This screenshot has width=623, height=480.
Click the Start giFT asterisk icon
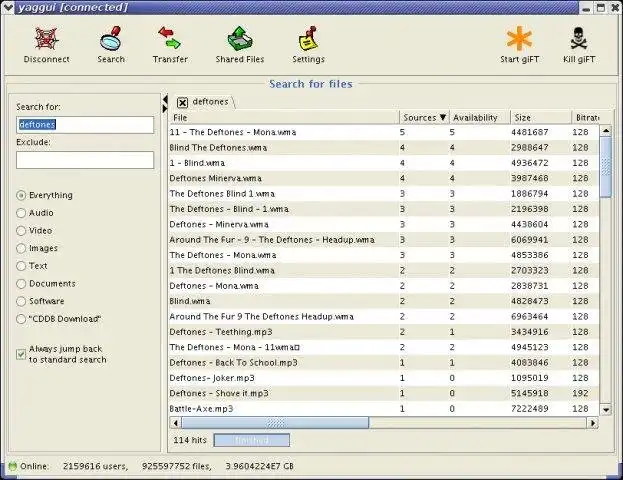(519, 38)
